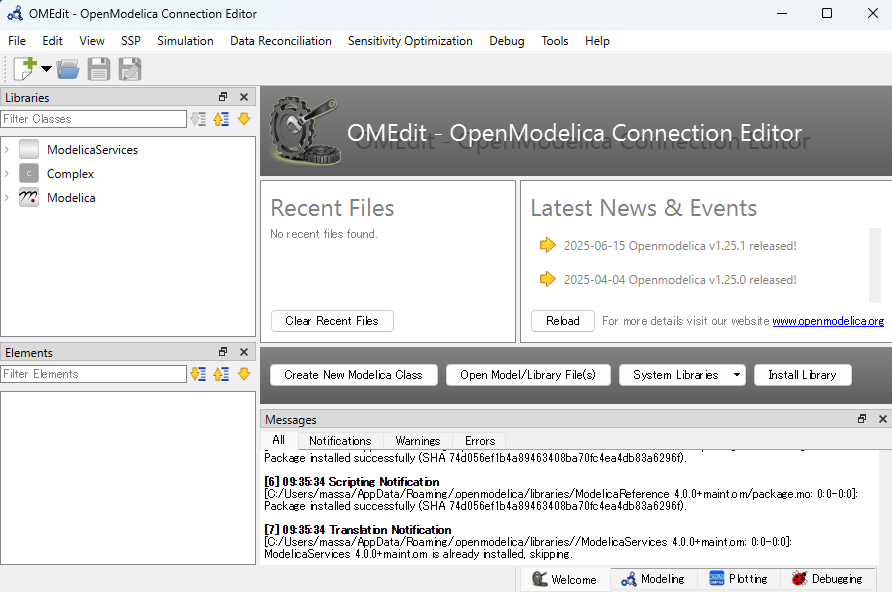Click the Filter Elements search field

[93, 374]
